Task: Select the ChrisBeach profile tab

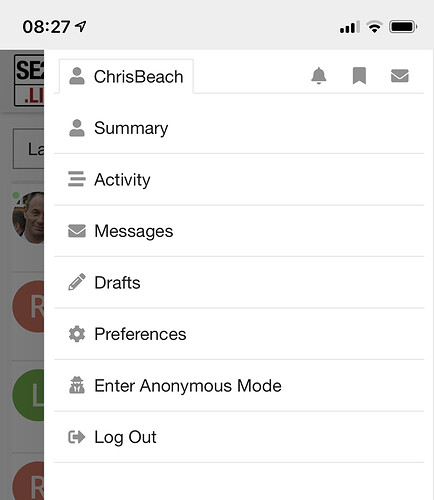Action: (126, 76)
